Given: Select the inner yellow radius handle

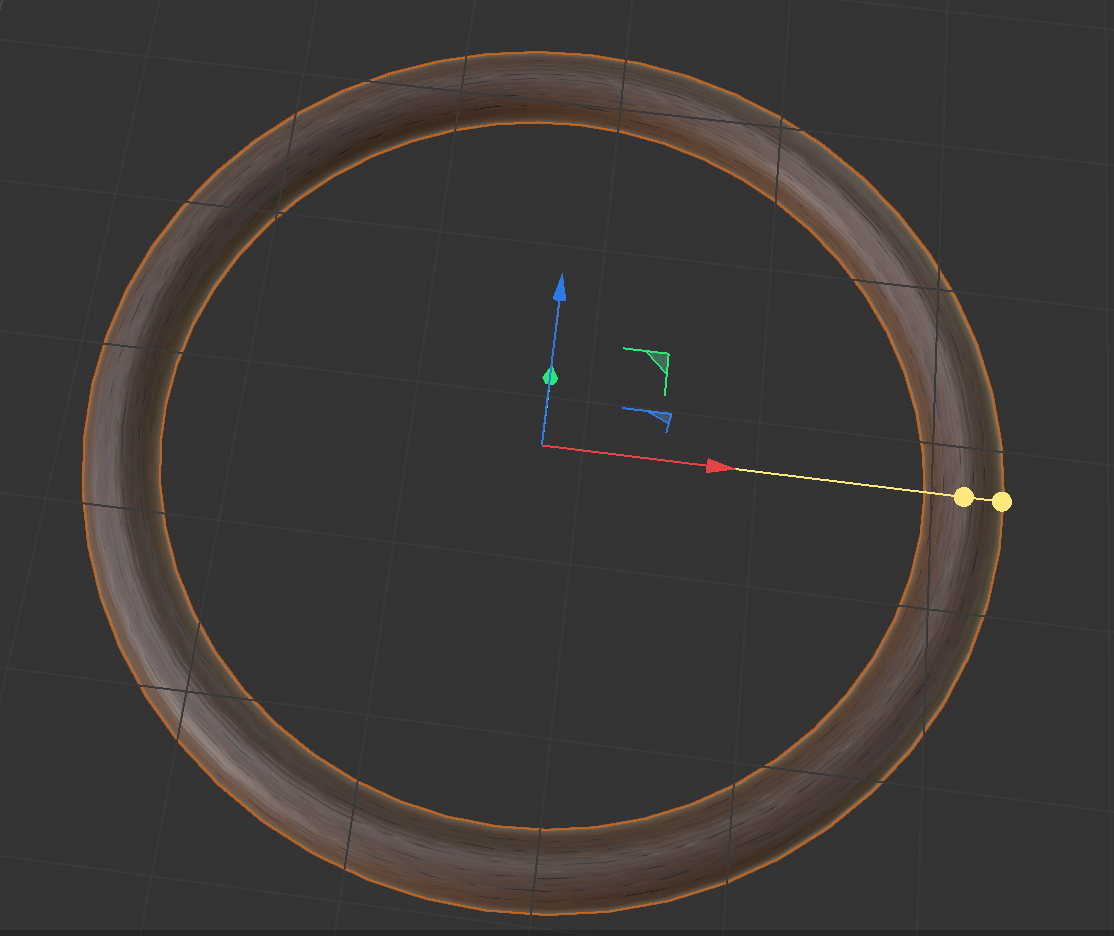Looking at the screenshot, I should (963, 497).
